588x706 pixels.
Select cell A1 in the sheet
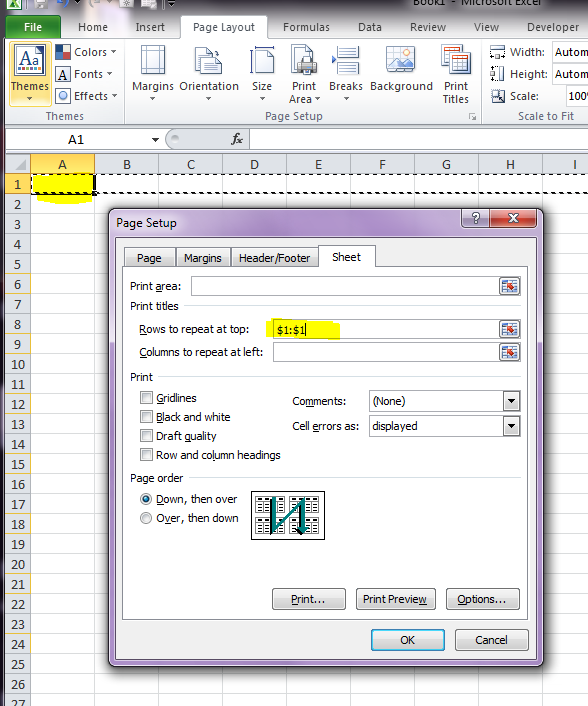tap(63, 184)
